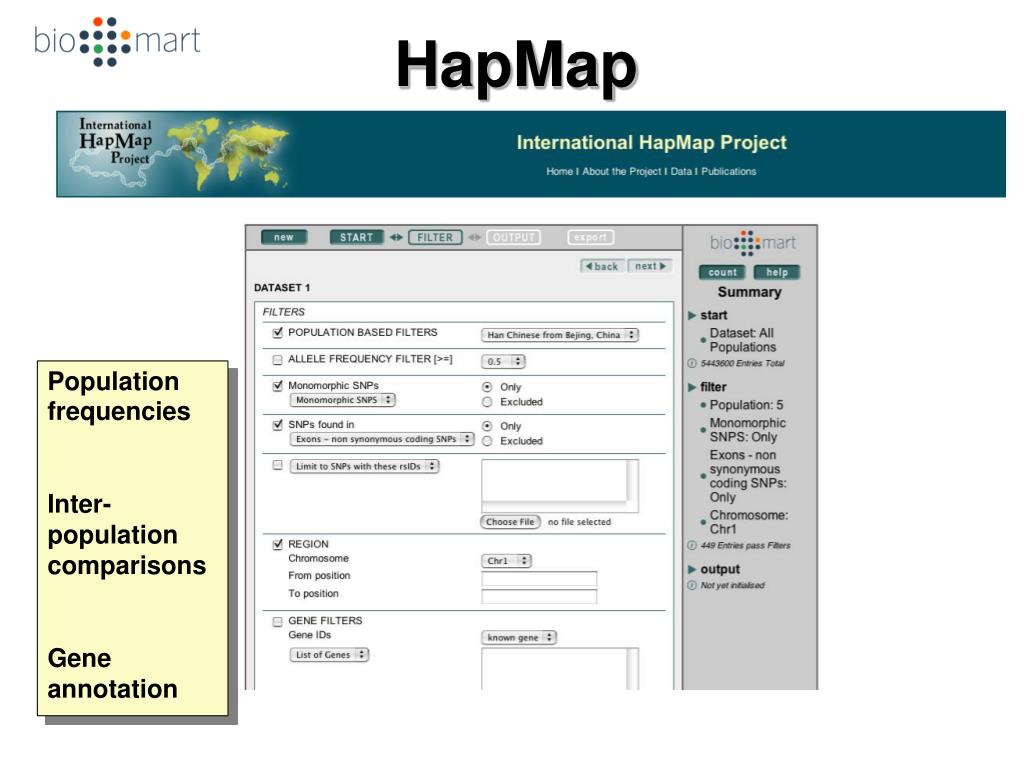The width and height of the screenshot is (1024, 768).
Task: Click the back navigation button
Action: pyautogui.click(x=602, y=266)
